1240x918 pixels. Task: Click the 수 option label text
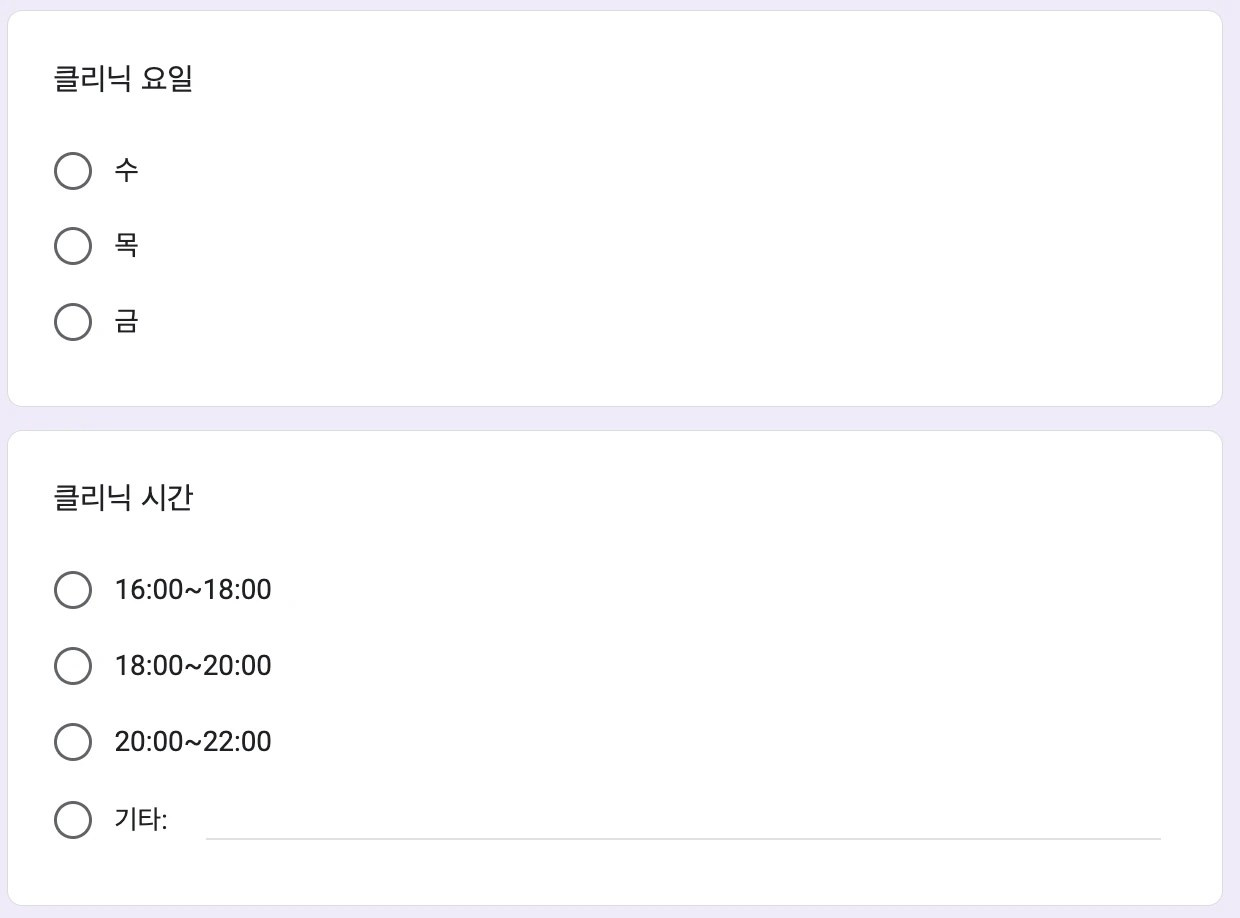(x=126, y=171)
